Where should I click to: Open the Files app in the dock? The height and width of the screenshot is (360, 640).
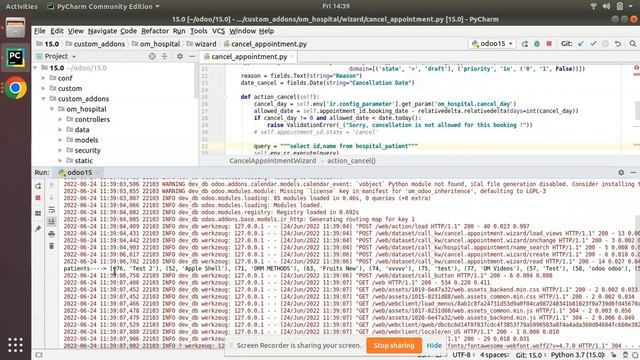15,28
